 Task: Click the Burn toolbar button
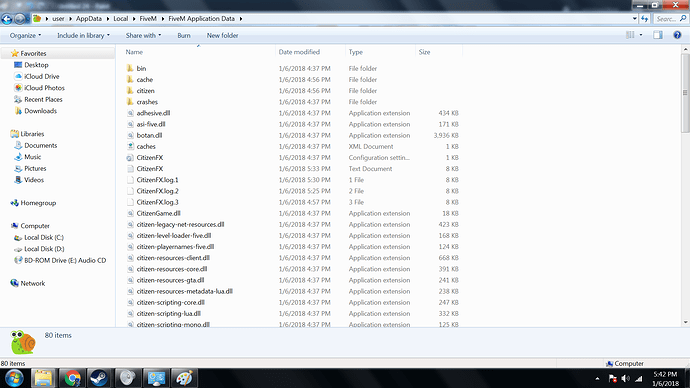pyautogui.click(x=184, y=36)
